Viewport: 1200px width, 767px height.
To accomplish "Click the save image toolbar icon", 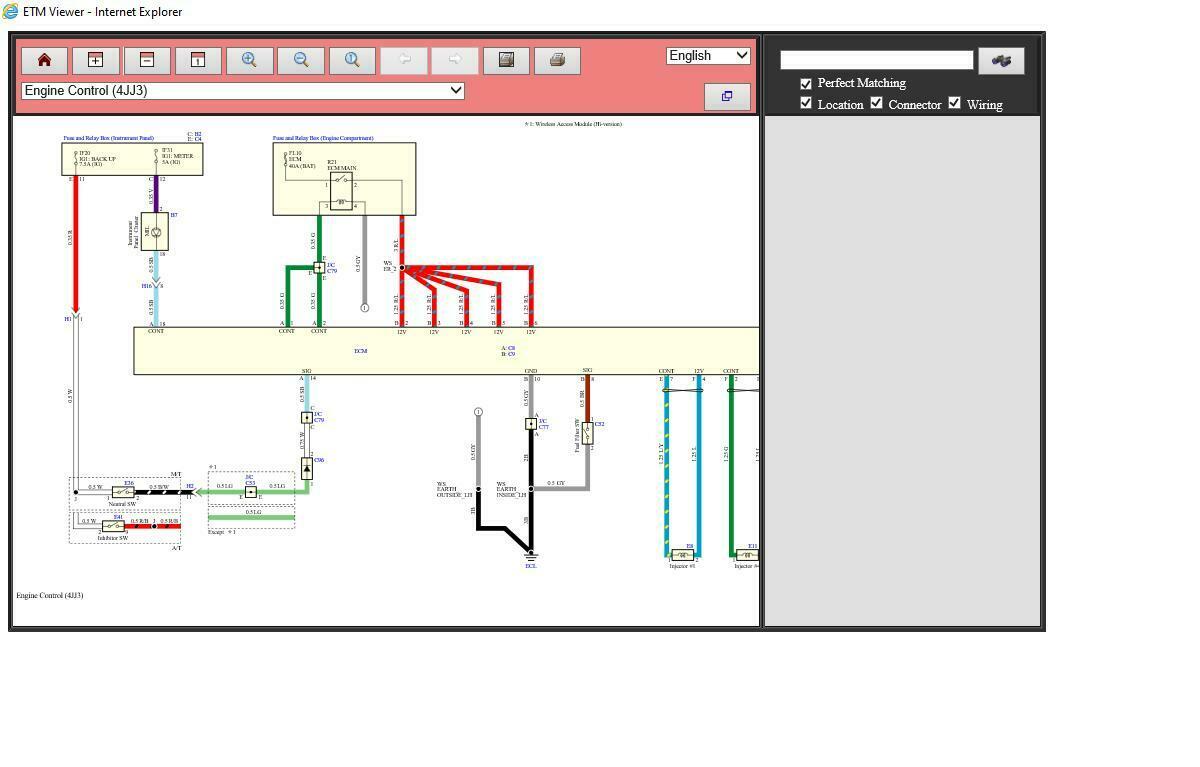I will pos(506,60).
